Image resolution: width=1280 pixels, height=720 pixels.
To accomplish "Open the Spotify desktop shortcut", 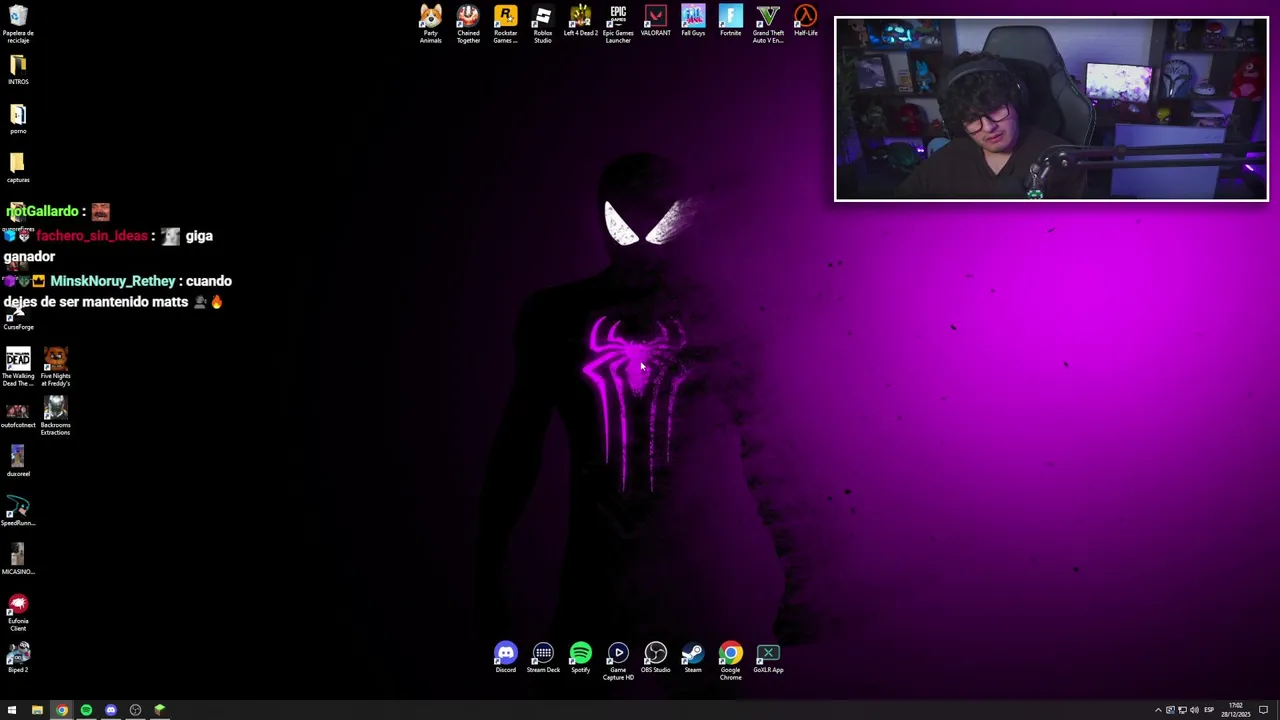I will (x=580, y=658).
